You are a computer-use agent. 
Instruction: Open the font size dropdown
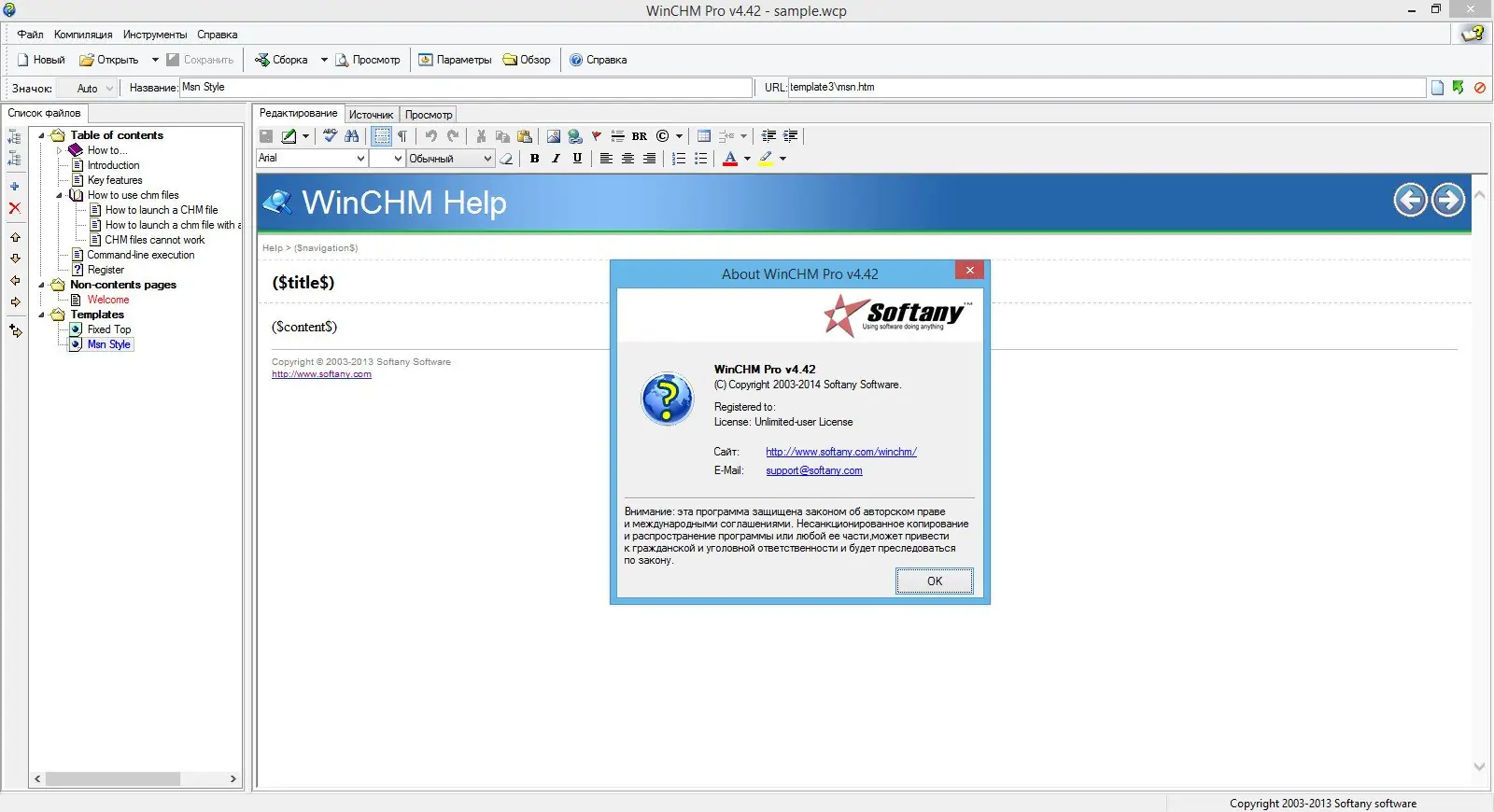click(398, 159)
